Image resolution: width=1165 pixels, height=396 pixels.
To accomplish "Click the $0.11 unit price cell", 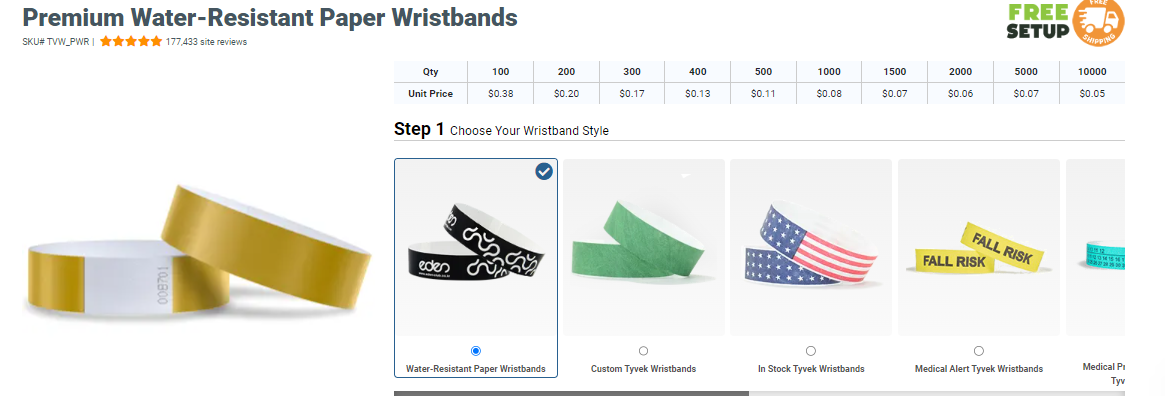I will 763,94.
